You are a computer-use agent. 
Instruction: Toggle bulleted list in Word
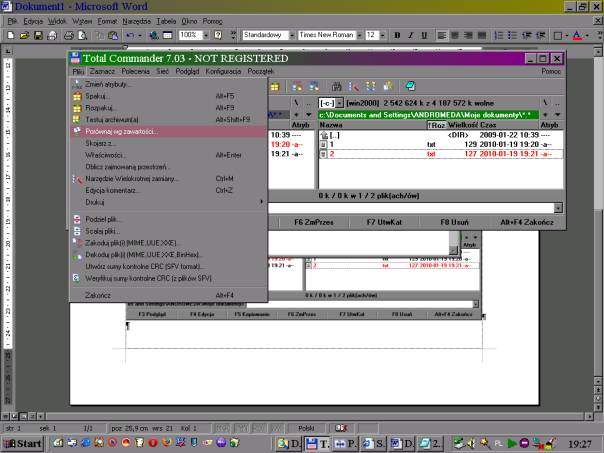[512, 35]
